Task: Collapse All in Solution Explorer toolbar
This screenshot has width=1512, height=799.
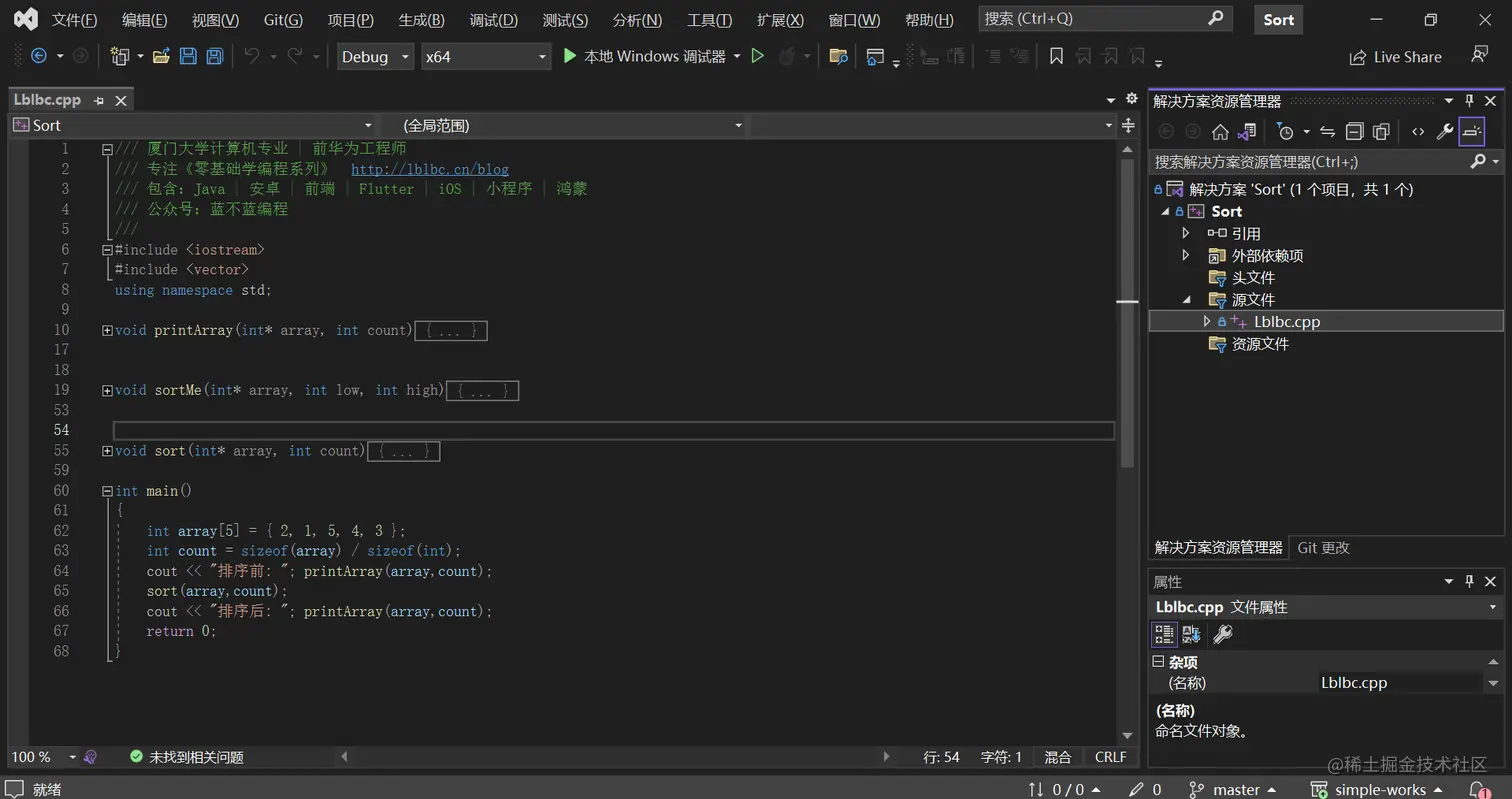Action: [1354, 131]
